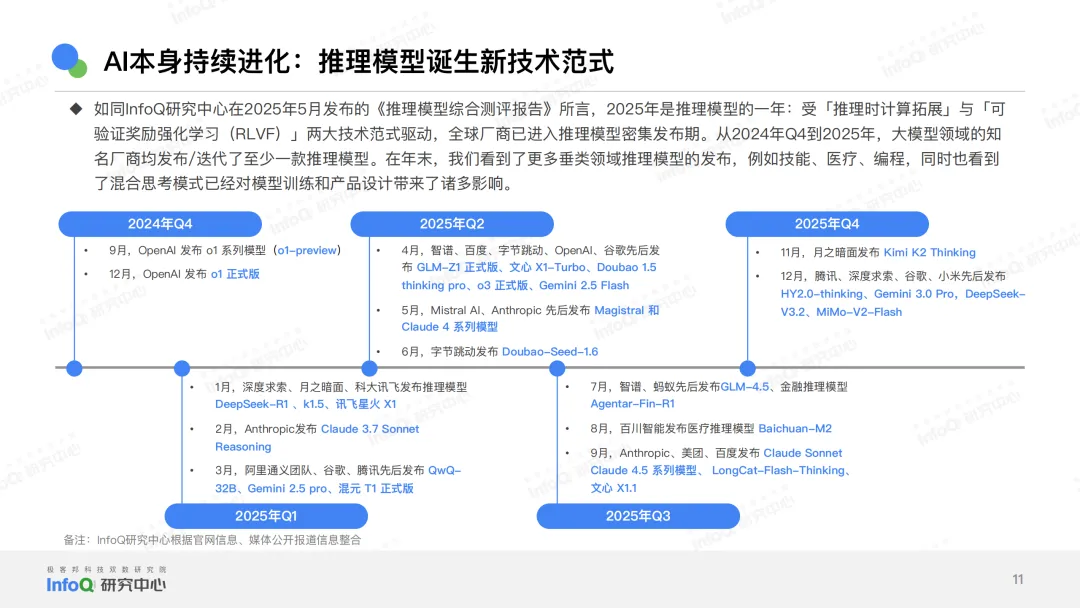
Task: Click the Reasoning text under Claude 3.7 Sonnet
Action: click(x=243, y=447)
